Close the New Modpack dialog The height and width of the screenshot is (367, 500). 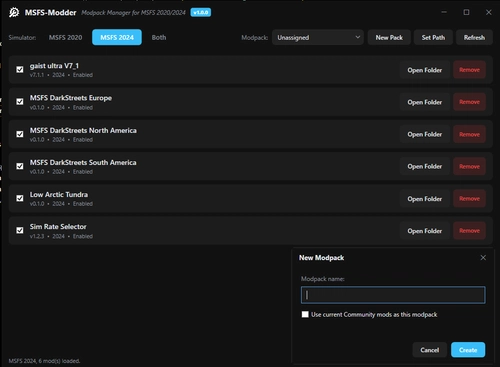click(483, 258)
